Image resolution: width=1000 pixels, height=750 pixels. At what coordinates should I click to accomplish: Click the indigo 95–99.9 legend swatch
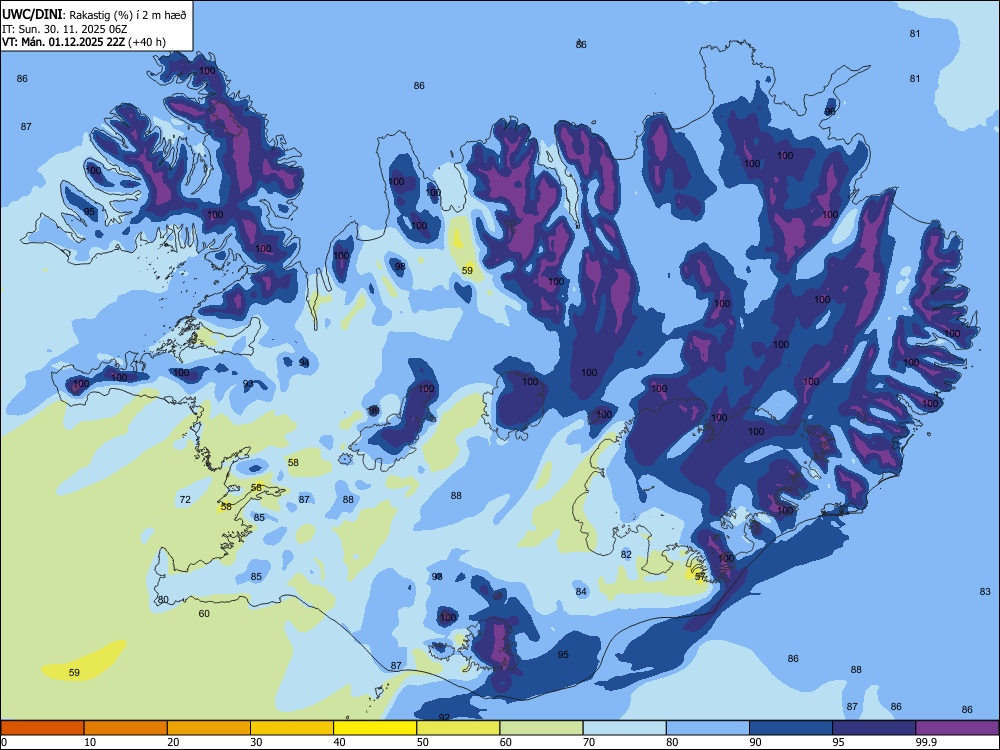point(874,728)
